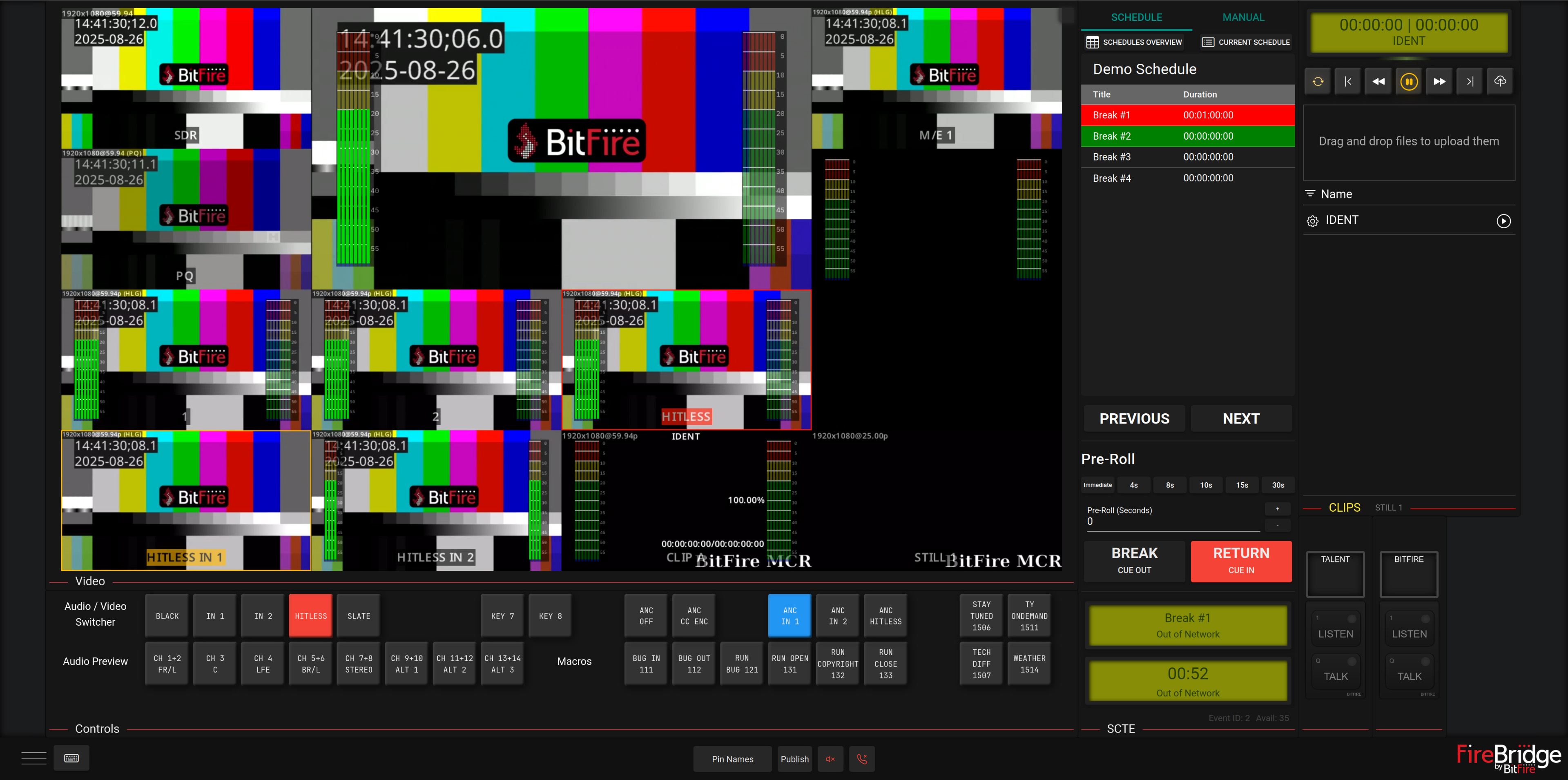1568x780 pixels.
Task: Select the BITFIRE intercom panel
Action: click(1409, 574)
